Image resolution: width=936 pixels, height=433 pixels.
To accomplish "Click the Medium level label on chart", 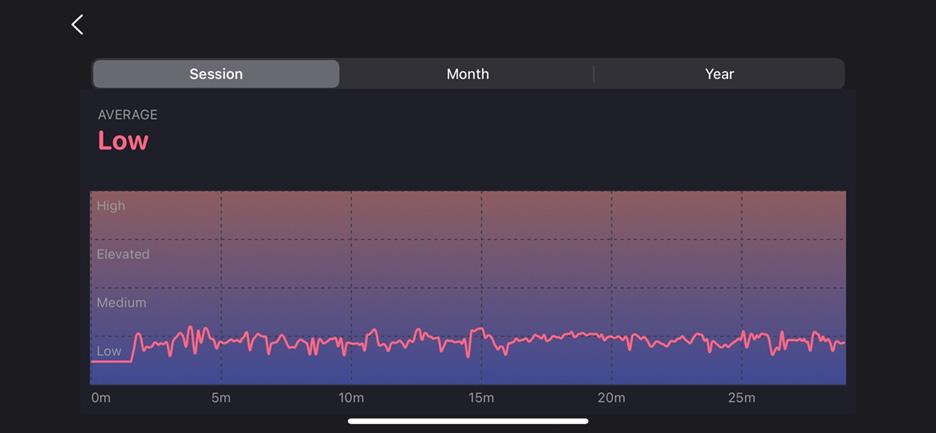I will tap(121, 303).
